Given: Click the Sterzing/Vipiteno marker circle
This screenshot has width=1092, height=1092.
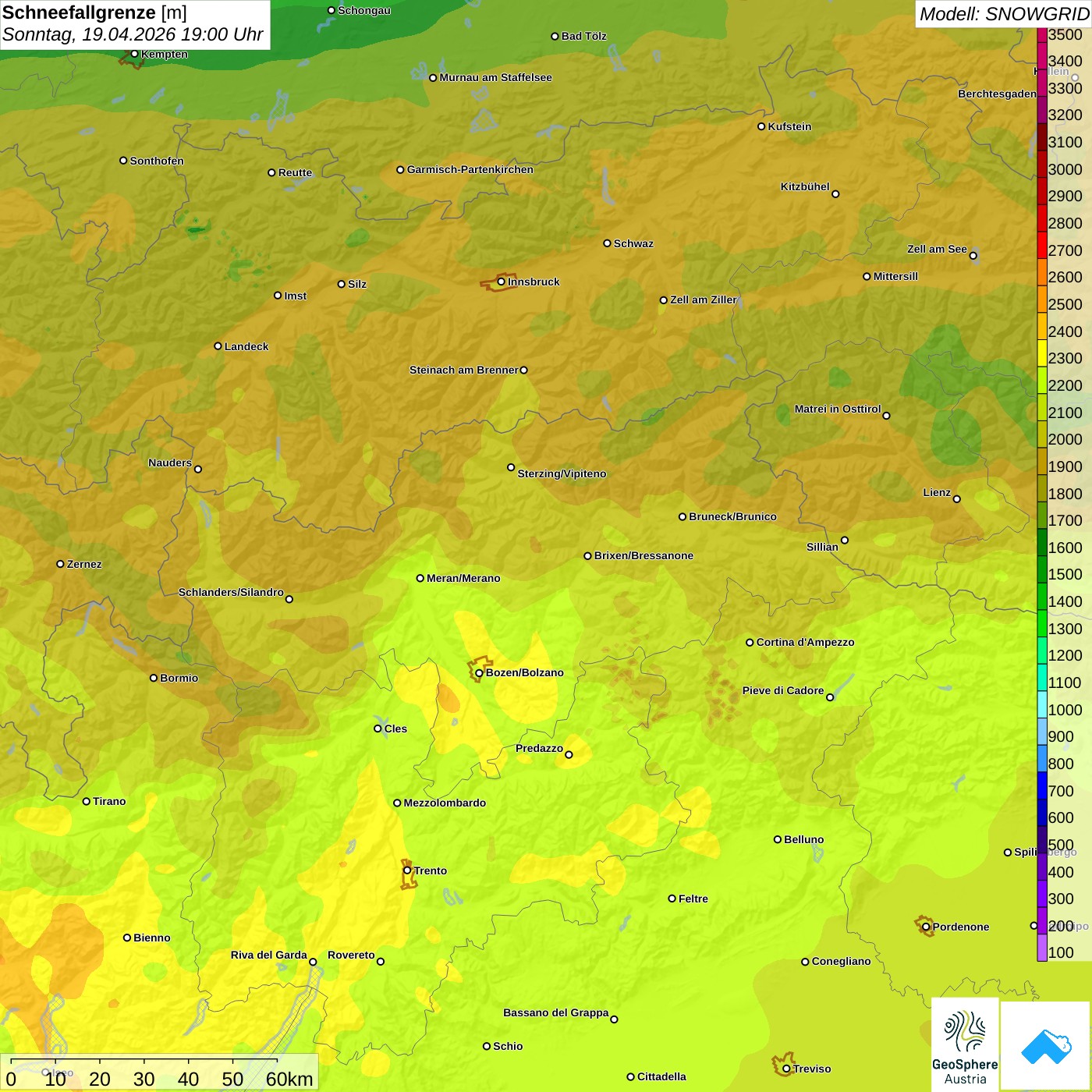Looking at the screenshot, I should 511,467.
